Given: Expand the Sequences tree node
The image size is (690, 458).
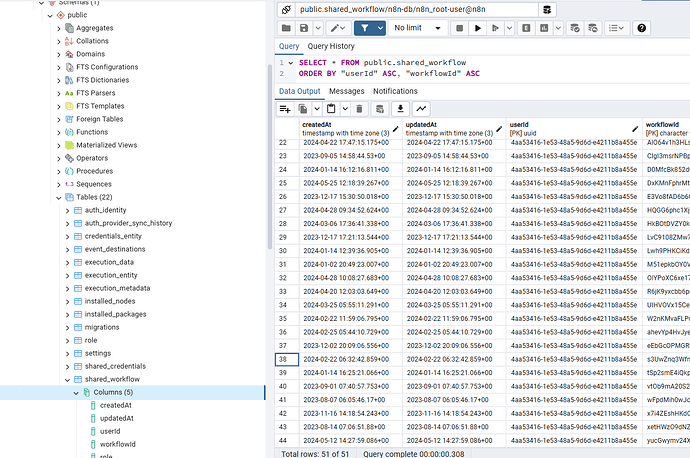Looking at the screenshot, I should (59, 184).
